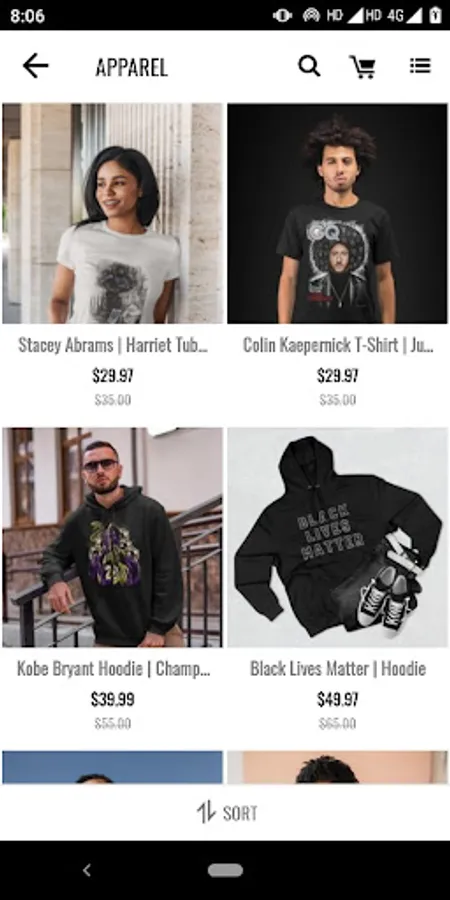450x900 pixels.
Task: Tap the $39.99 Kobe hoodie price
Action: (112, 699)
